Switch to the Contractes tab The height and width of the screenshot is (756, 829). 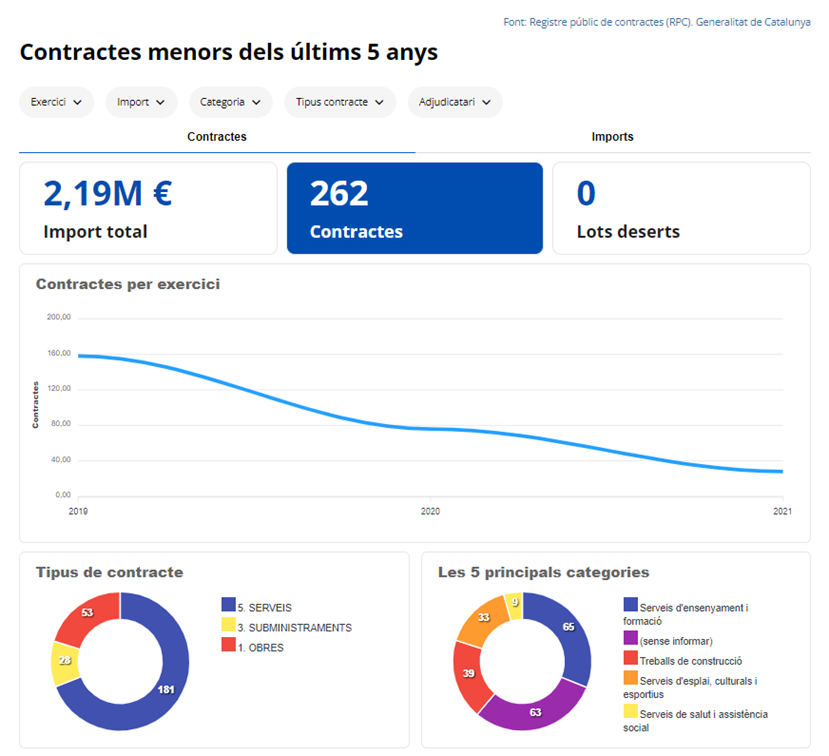[217, 137]
